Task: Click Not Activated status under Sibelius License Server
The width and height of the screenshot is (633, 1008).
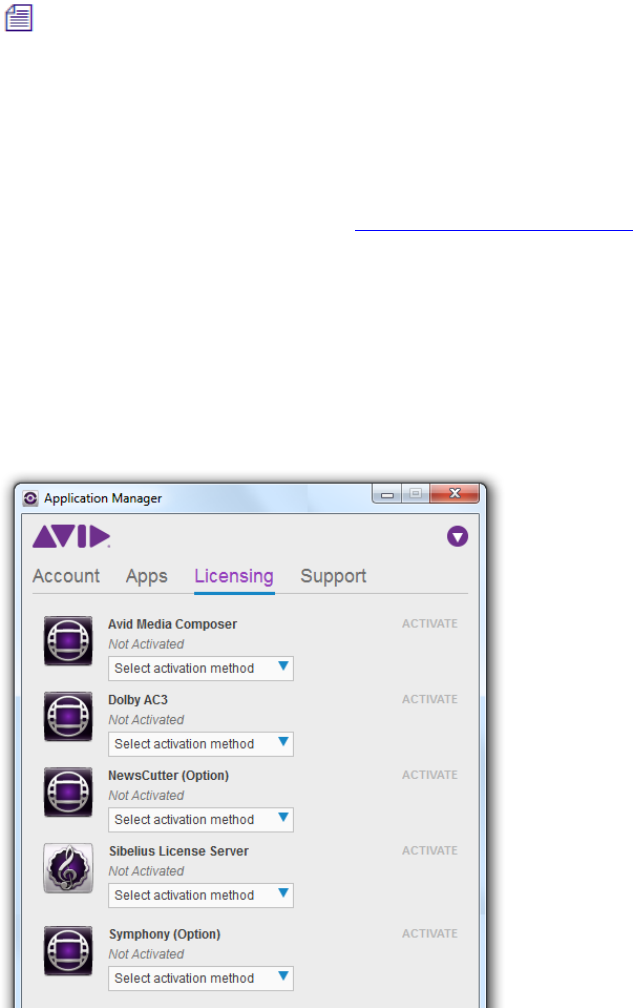Action: coord(146,872)
